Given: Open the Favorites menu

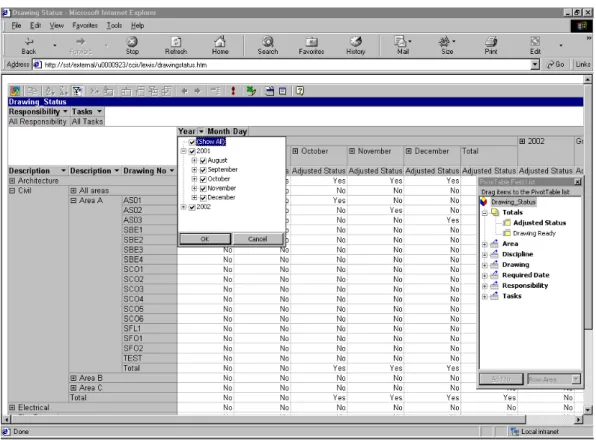Looking at the screenshot, I should (x=85, y=25).
